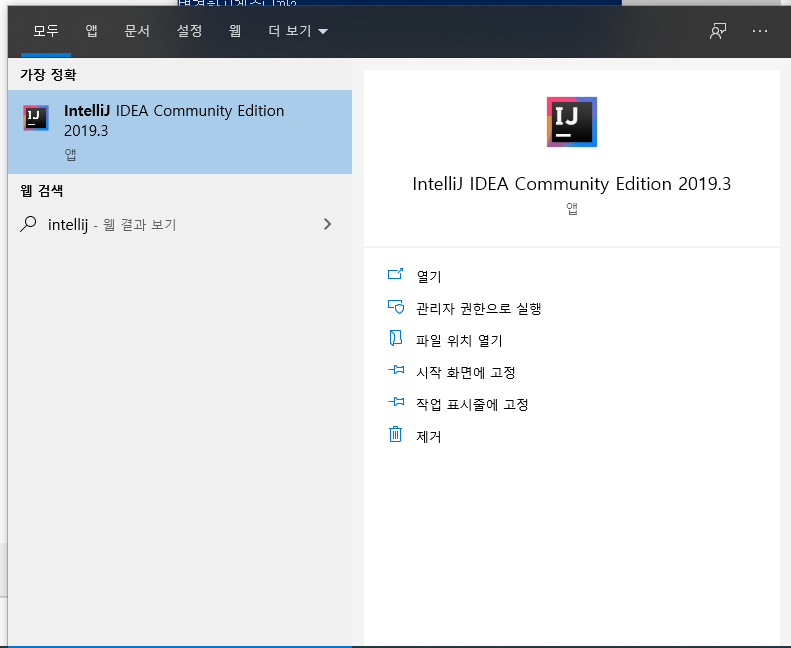Select 작업 표시줄에 고정
The height and width of the screenshot is (648, 791).
(x=472, y=404)
